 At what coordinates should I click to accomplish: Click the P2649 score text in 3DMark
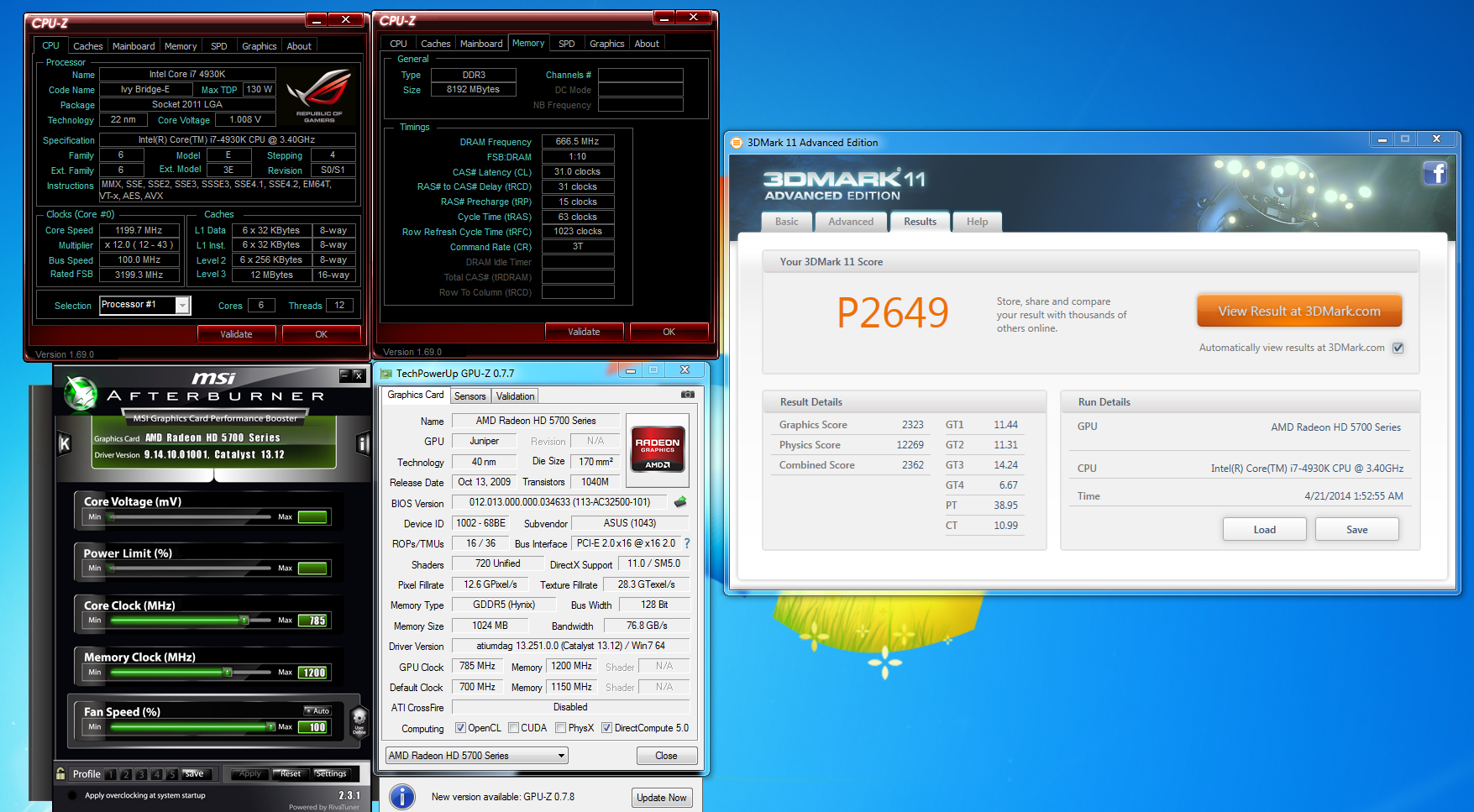click(893, 313)
